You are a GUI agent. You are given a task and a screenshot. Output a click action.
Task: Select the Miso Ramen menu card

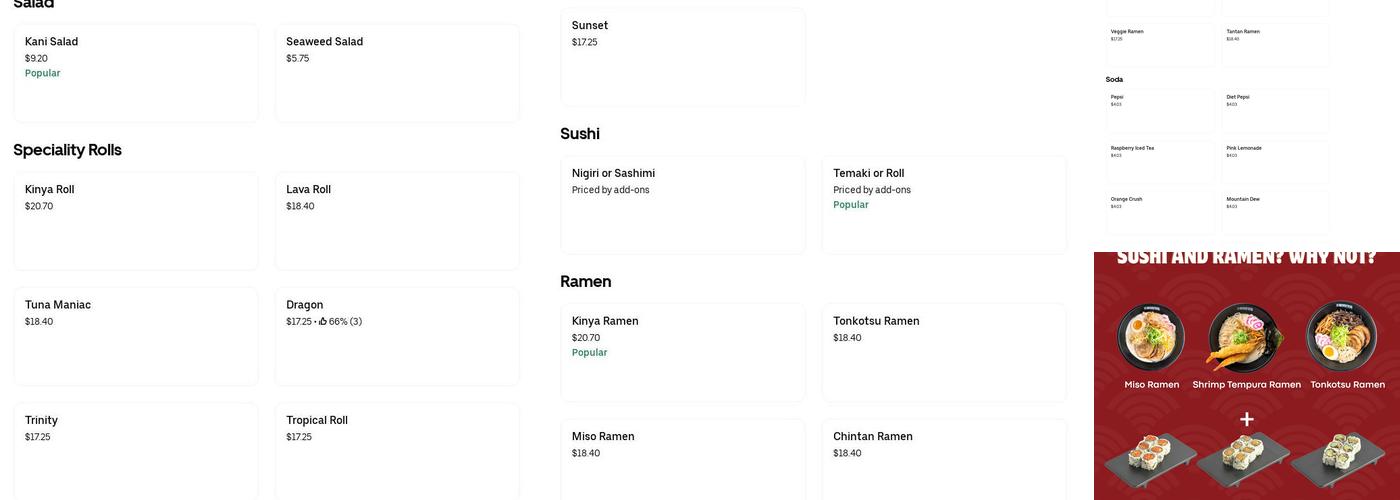683,458
